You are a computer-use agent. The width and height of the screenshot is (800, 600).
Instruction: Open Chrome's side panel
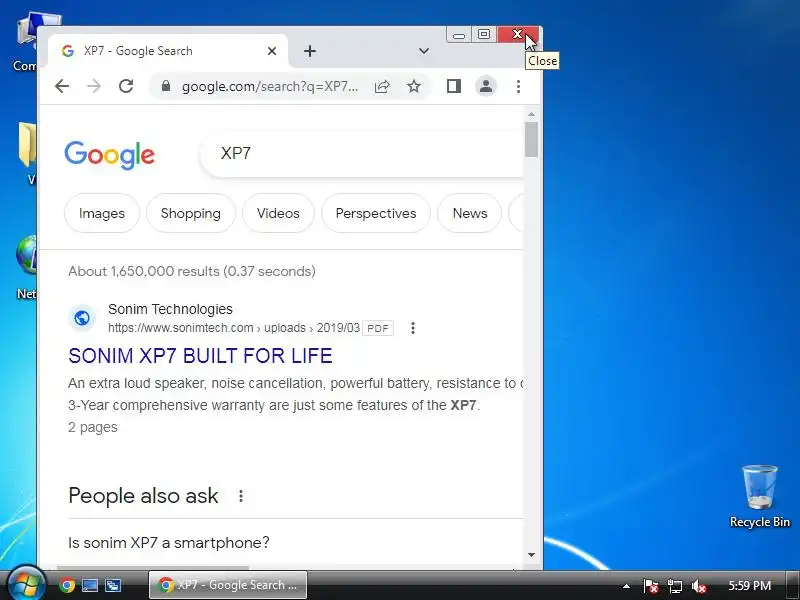[454, 86]
